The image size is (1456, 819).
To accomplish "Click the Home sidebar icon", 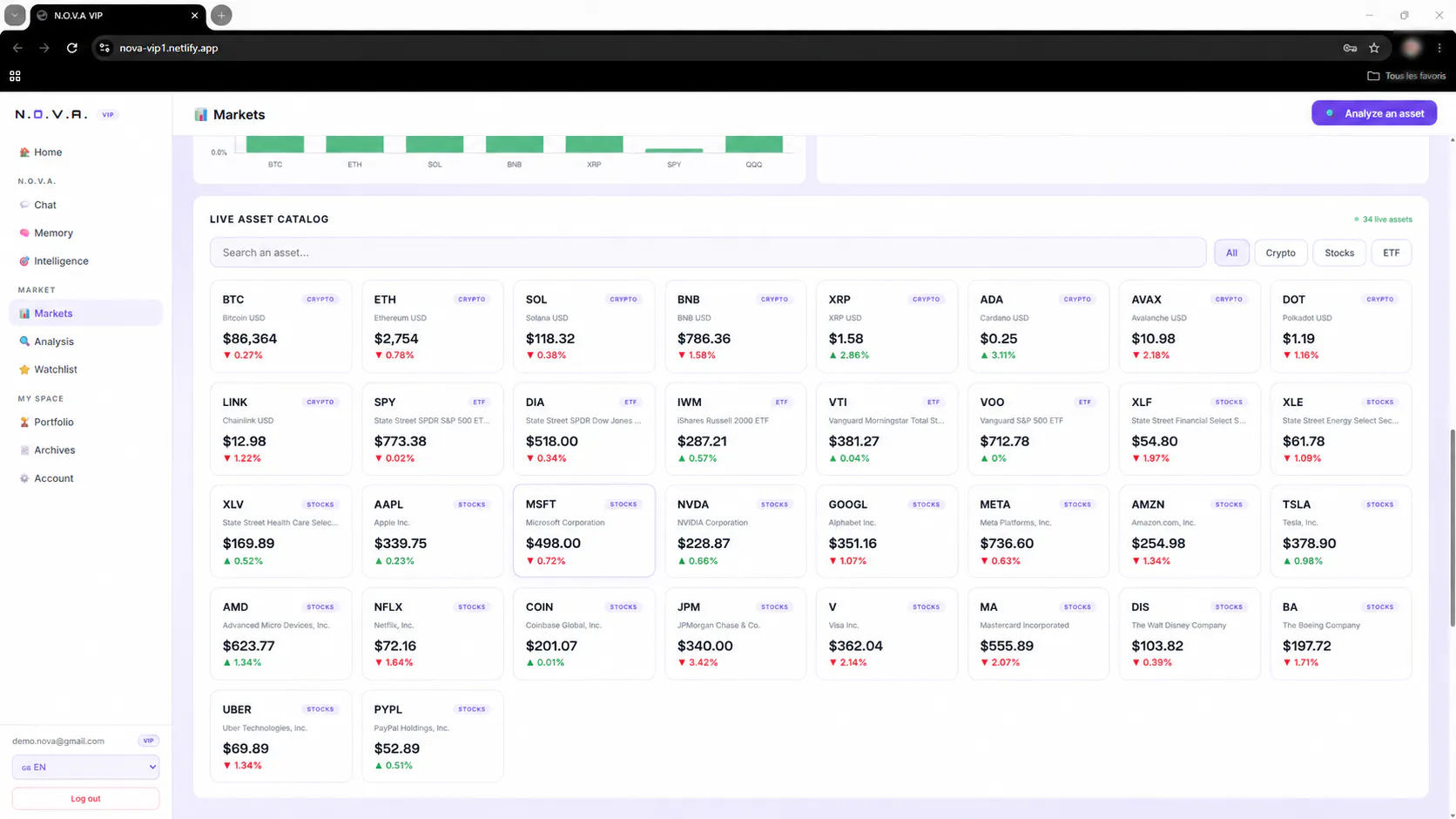I will tap(24, 152).
